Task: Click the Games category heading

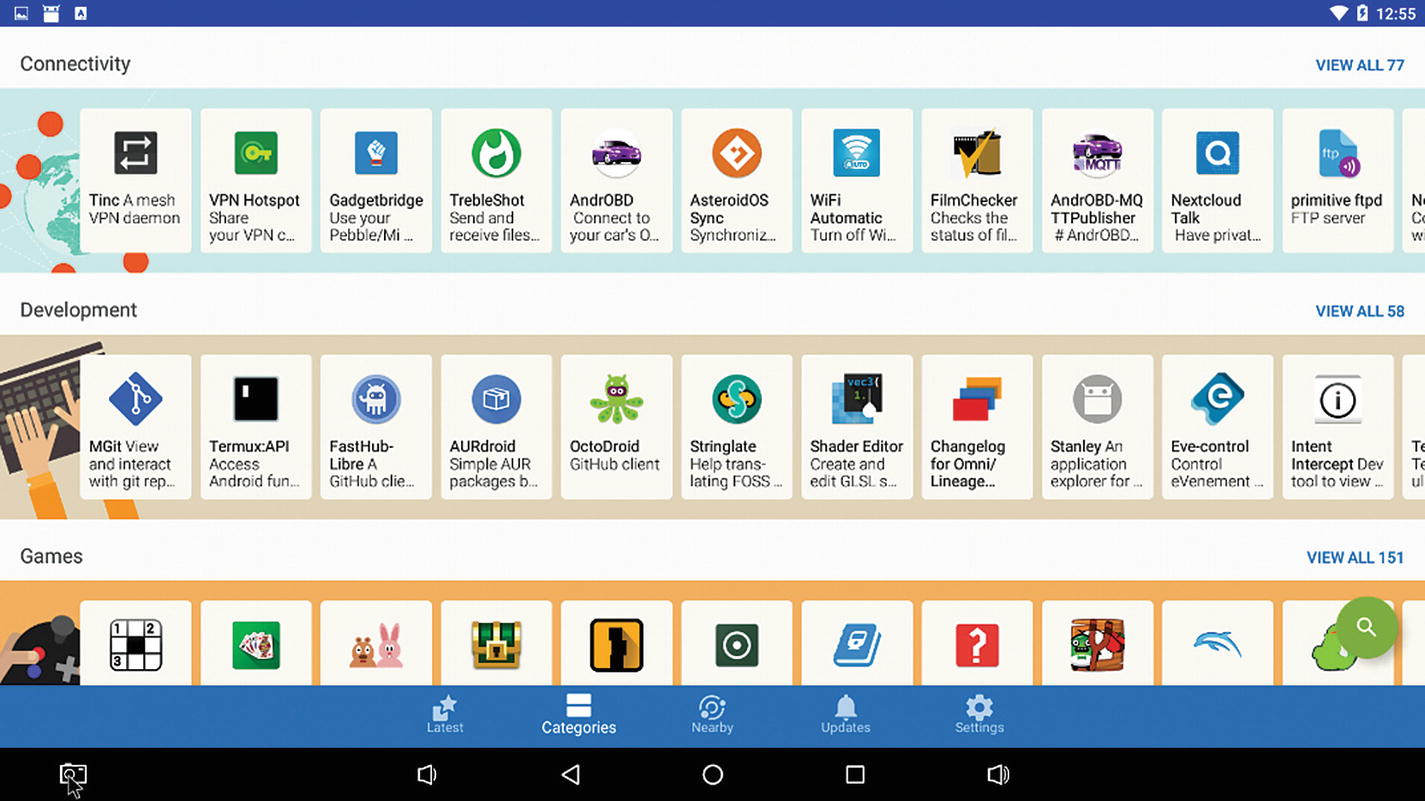Action: coord(51,556)
